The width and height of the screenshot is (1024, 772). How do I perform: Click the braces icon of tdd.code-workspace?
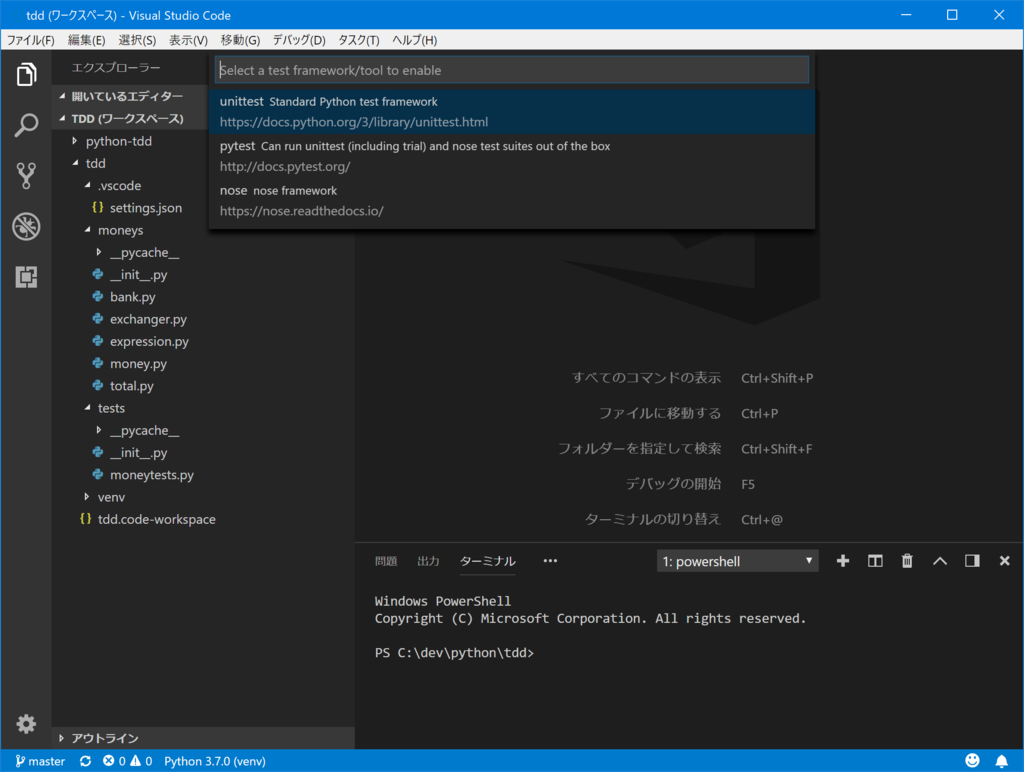click(86, 519)
